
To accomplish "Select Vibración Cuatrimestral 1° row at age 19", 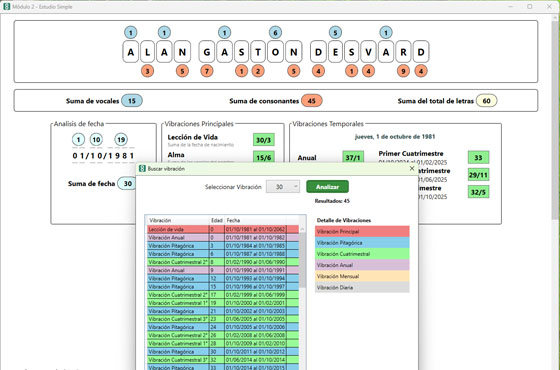I will (x=223, y=303).
